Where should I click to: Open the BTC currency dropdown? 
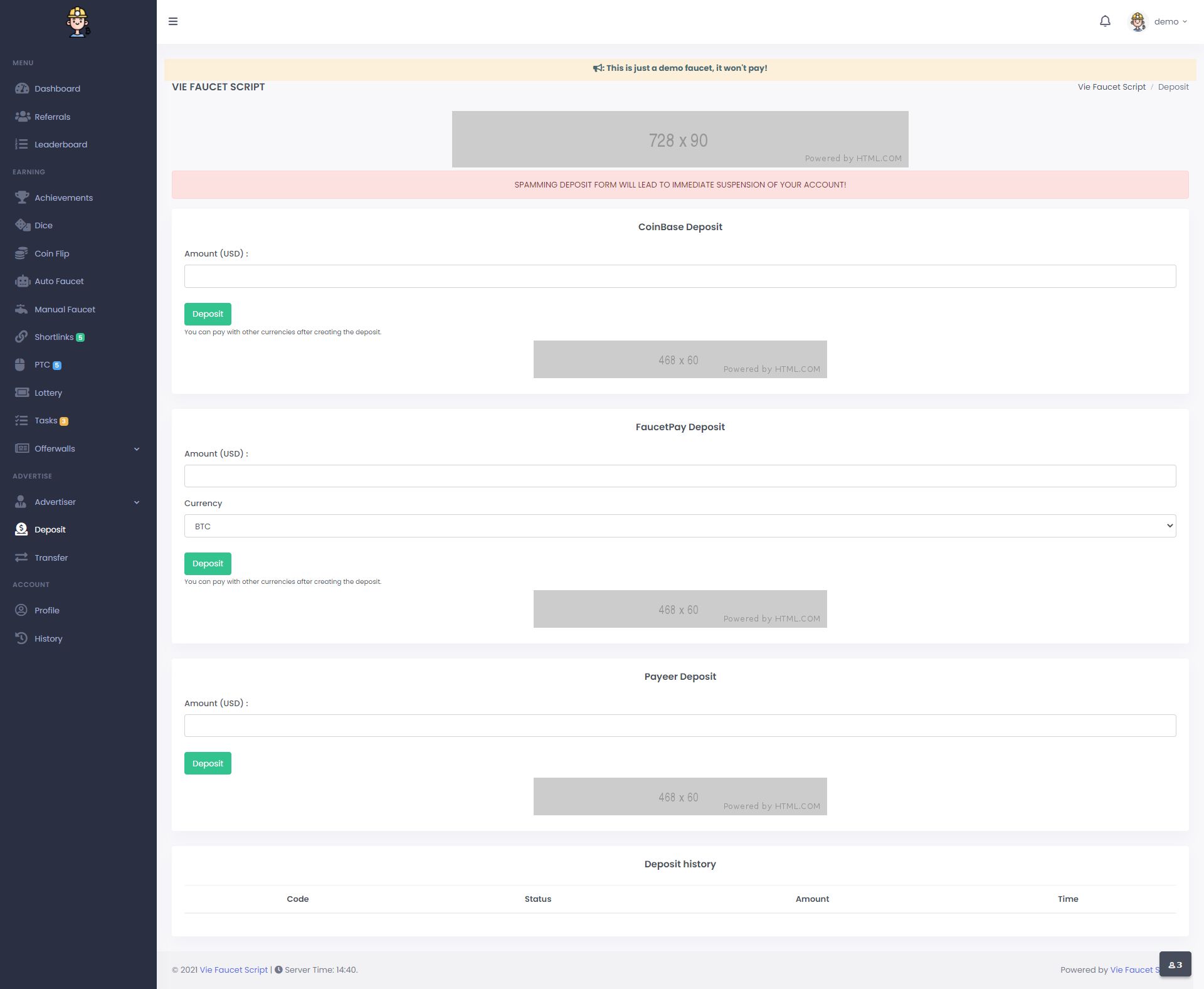coord(680,526)
